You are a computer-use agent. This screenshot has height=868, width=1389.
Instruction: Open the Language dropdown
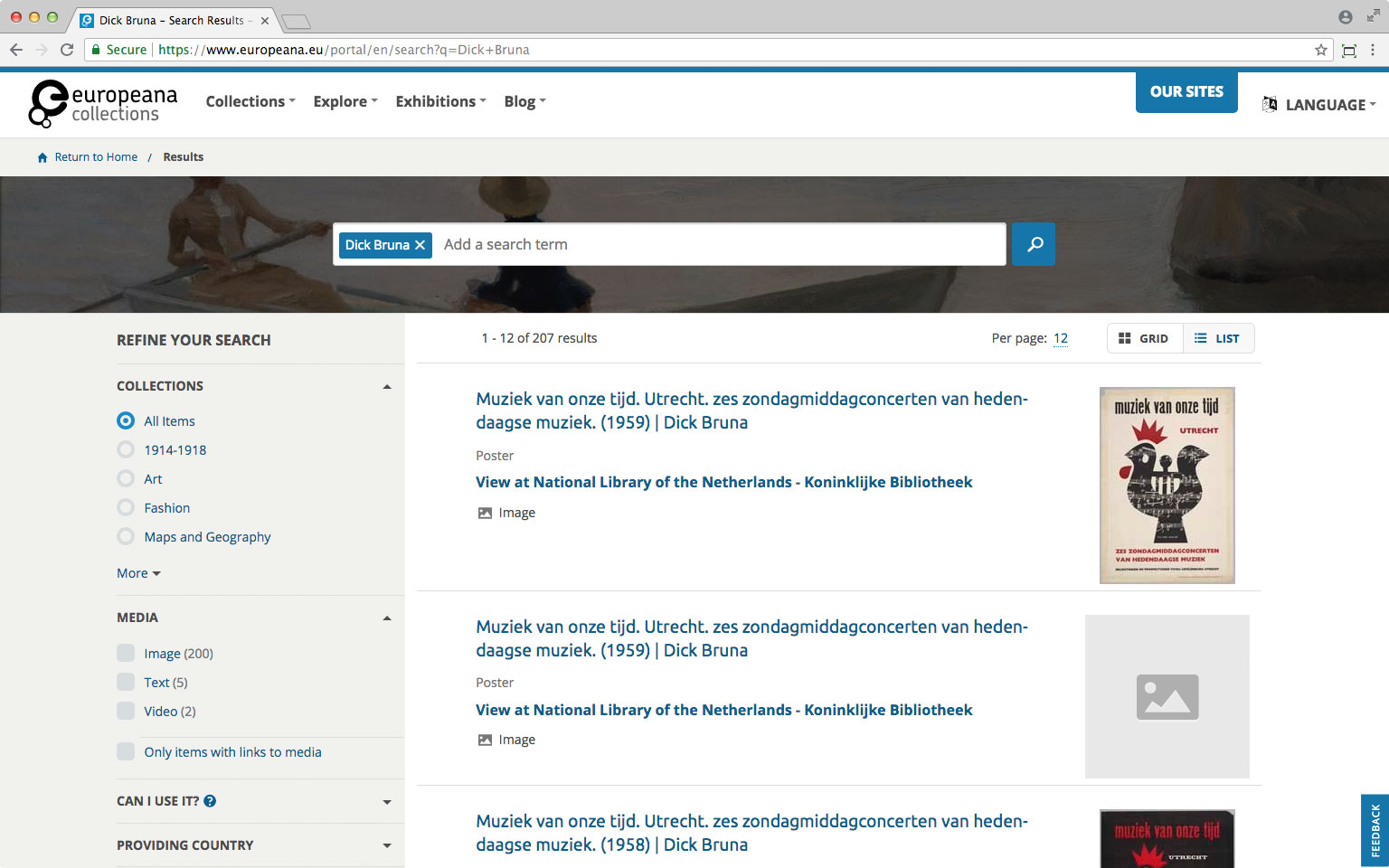[1318, 104]
